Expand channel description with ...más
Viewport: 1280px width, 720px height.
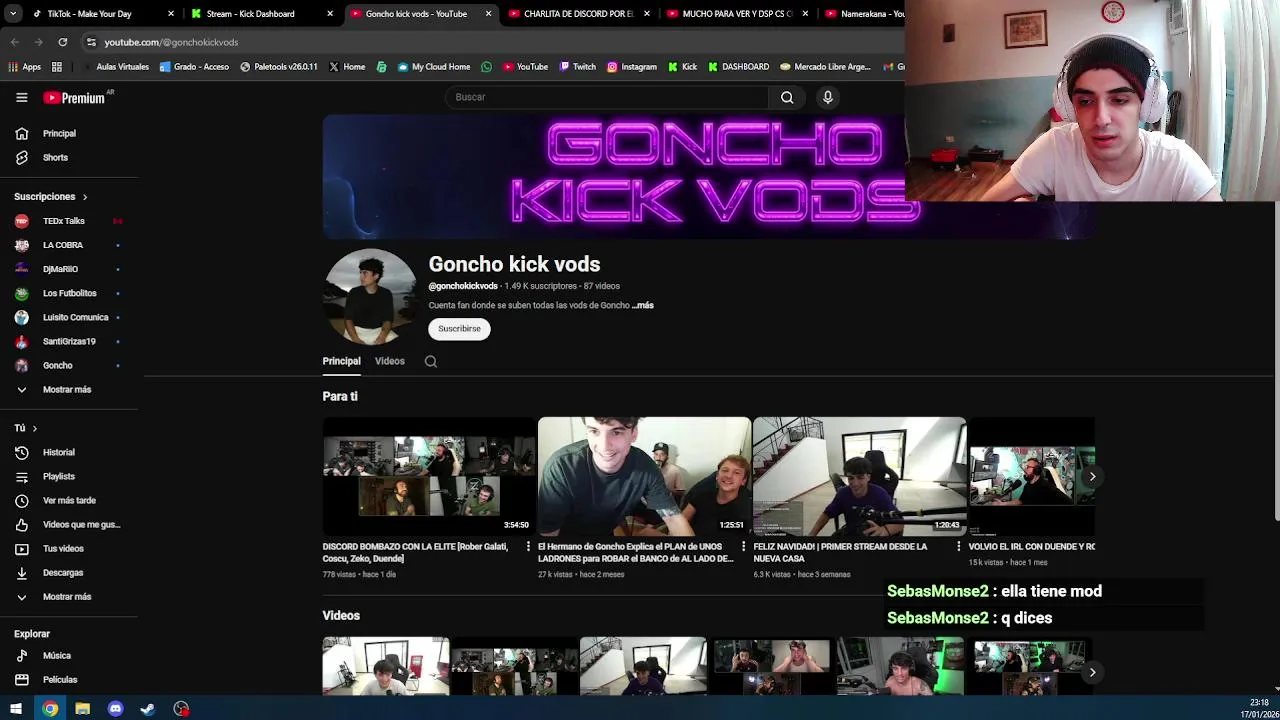coord(643,305)
